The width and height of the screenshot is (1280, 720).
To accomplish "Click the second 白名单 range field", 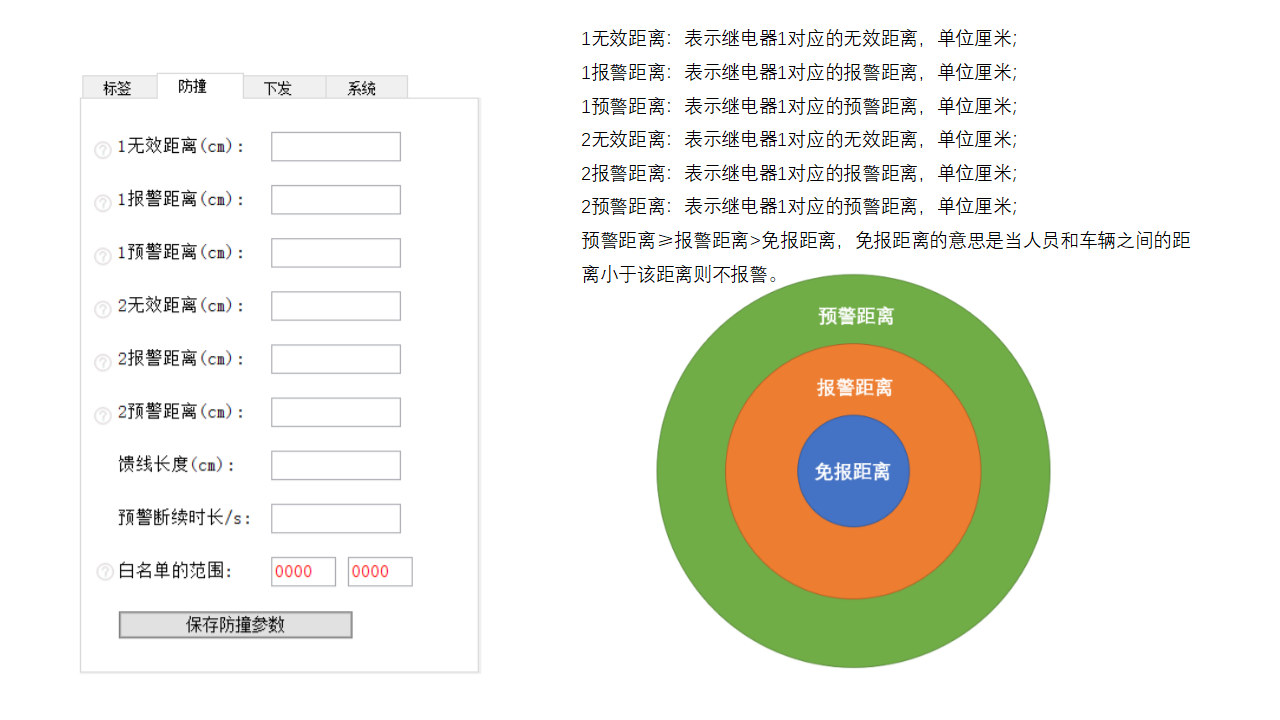I will coord(380,572).
